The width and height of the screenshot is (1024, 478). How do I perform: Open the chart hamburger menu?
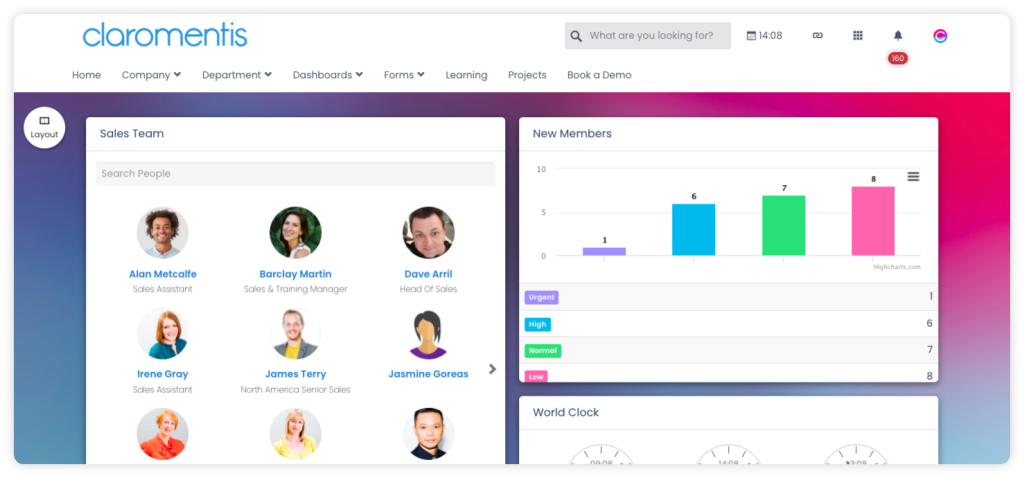[x=914, y=177]
